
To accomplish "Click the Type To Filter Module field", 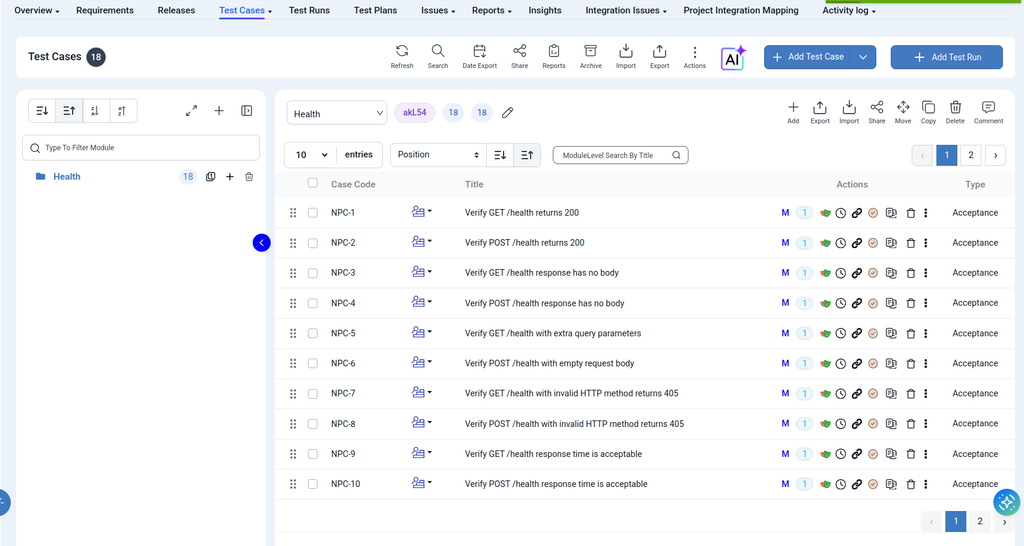I will point(141,148).
